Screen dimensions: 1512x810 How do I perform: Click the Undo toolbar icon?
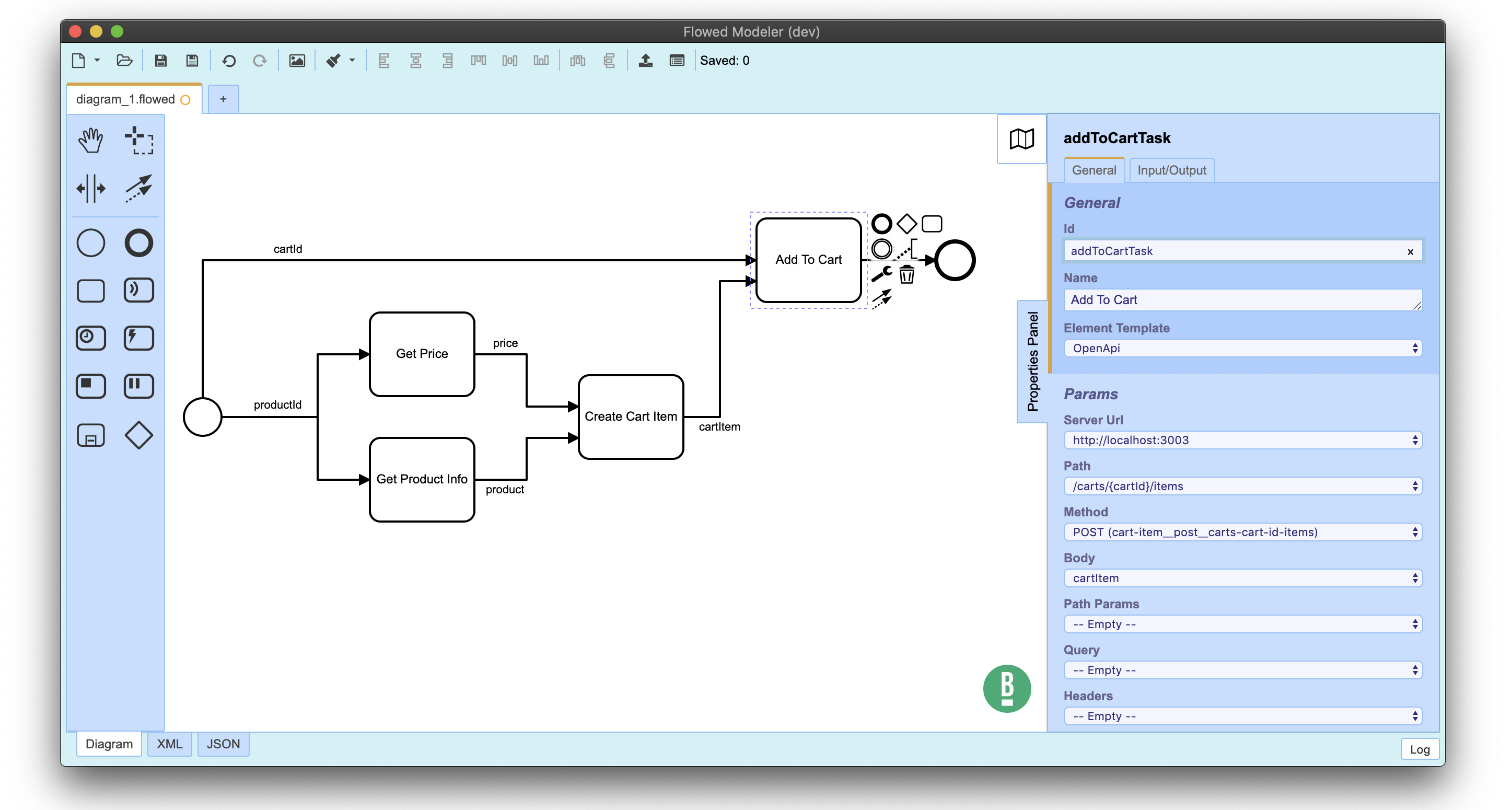coord(229,61)
